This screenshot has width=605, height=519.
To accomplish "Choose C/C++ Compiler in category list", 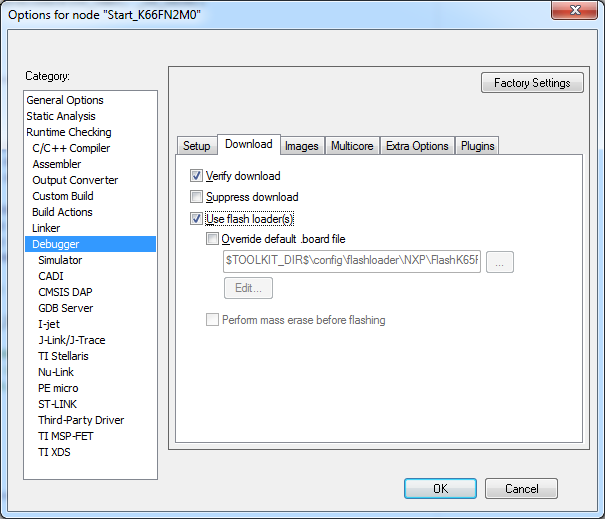I will (x=71, y=148).
